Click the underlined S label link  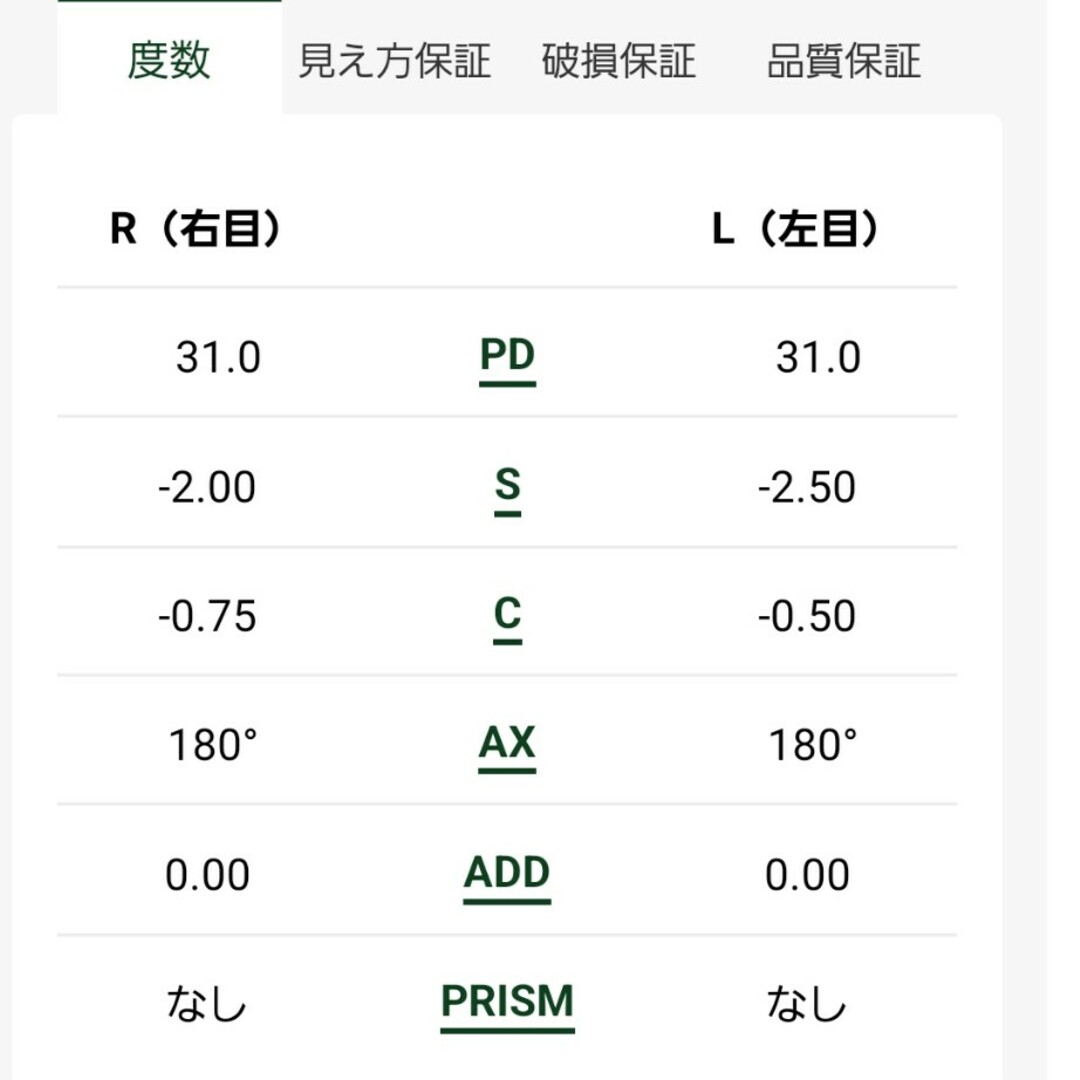[x=508, y=490]
